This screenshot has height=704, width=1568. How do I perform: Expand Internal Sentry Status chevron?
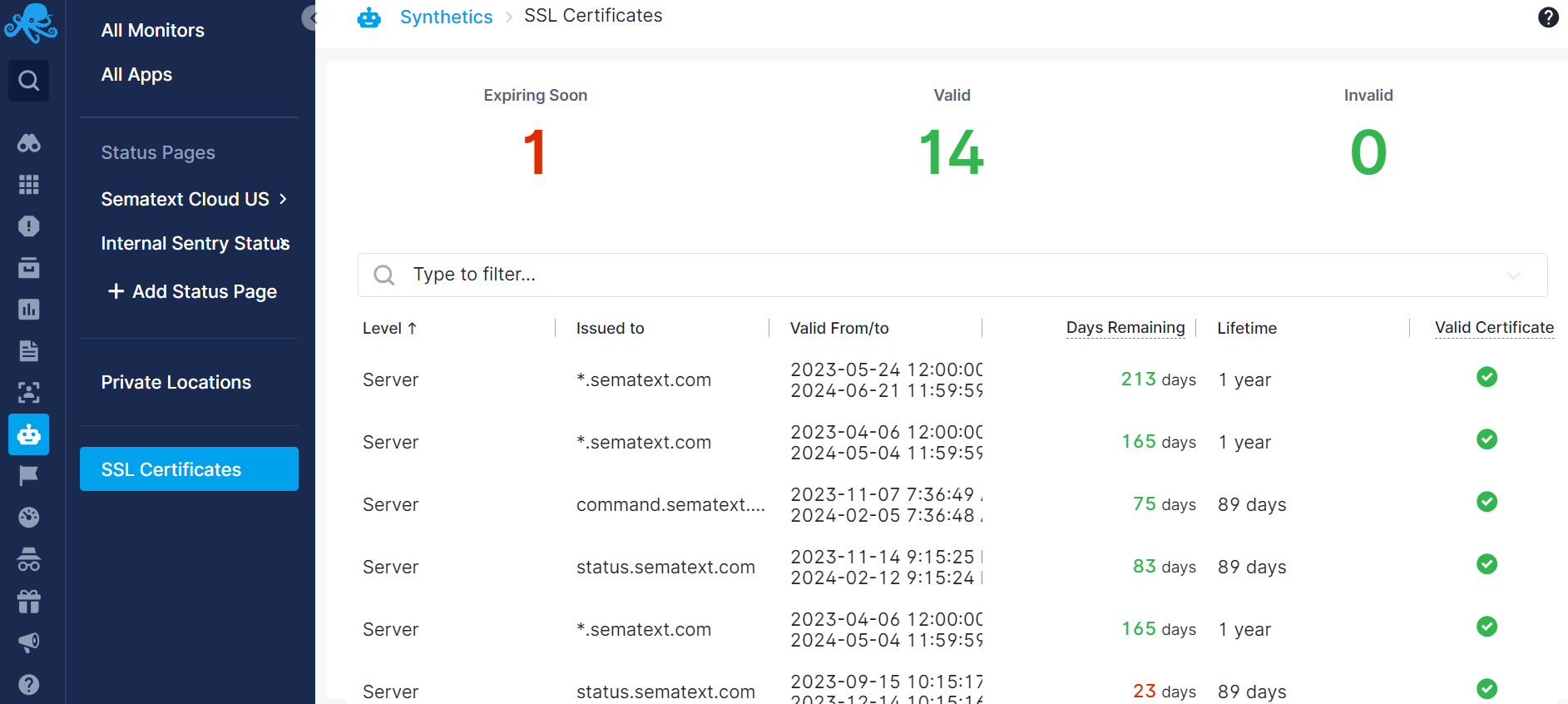pos(285,243)
